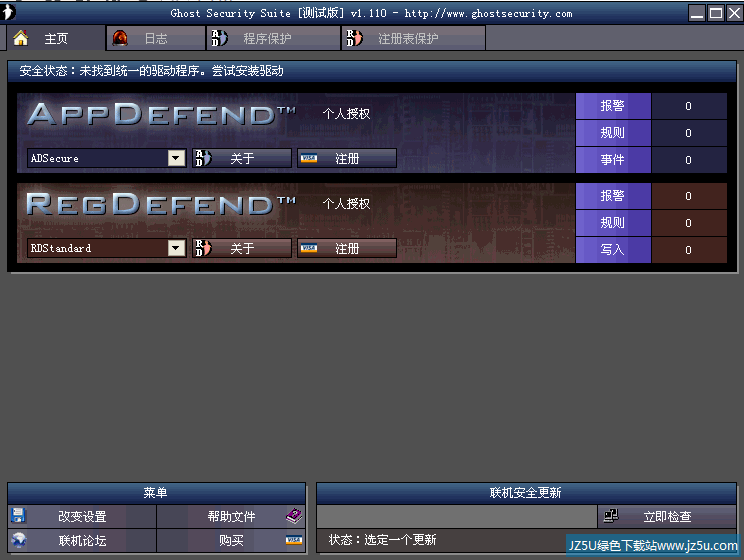
Task: Click VISA icon beside 购买
Action: 294,540
